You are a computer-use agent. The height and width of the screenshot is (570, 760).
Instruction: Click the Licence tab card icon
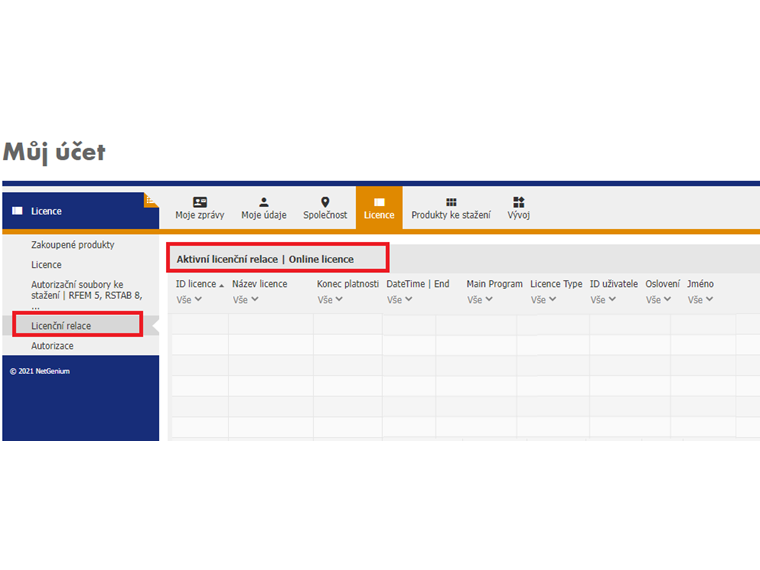click(379, 202)
